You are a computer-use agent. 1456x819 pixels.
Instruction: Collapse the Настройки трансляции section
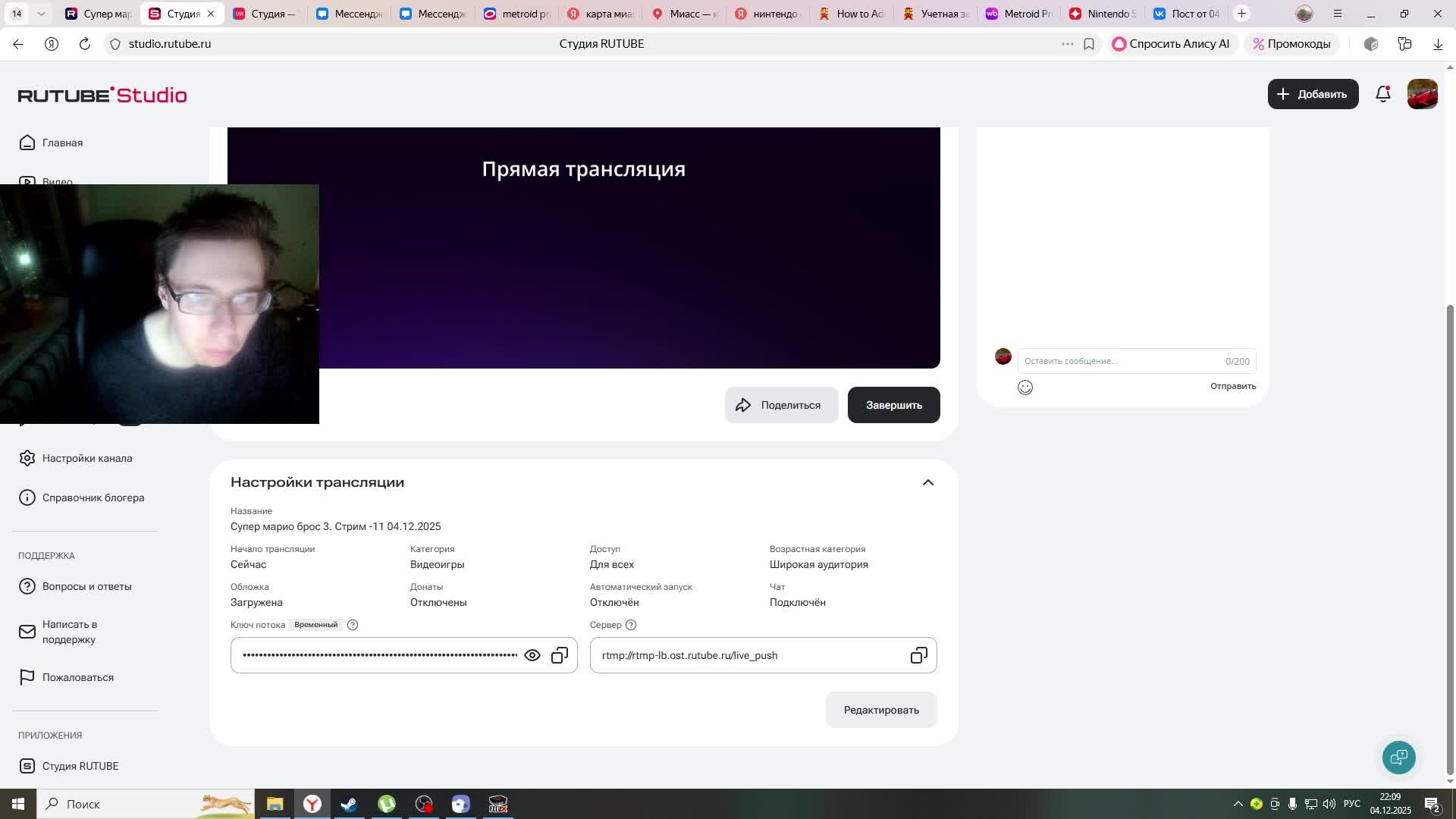927,482
